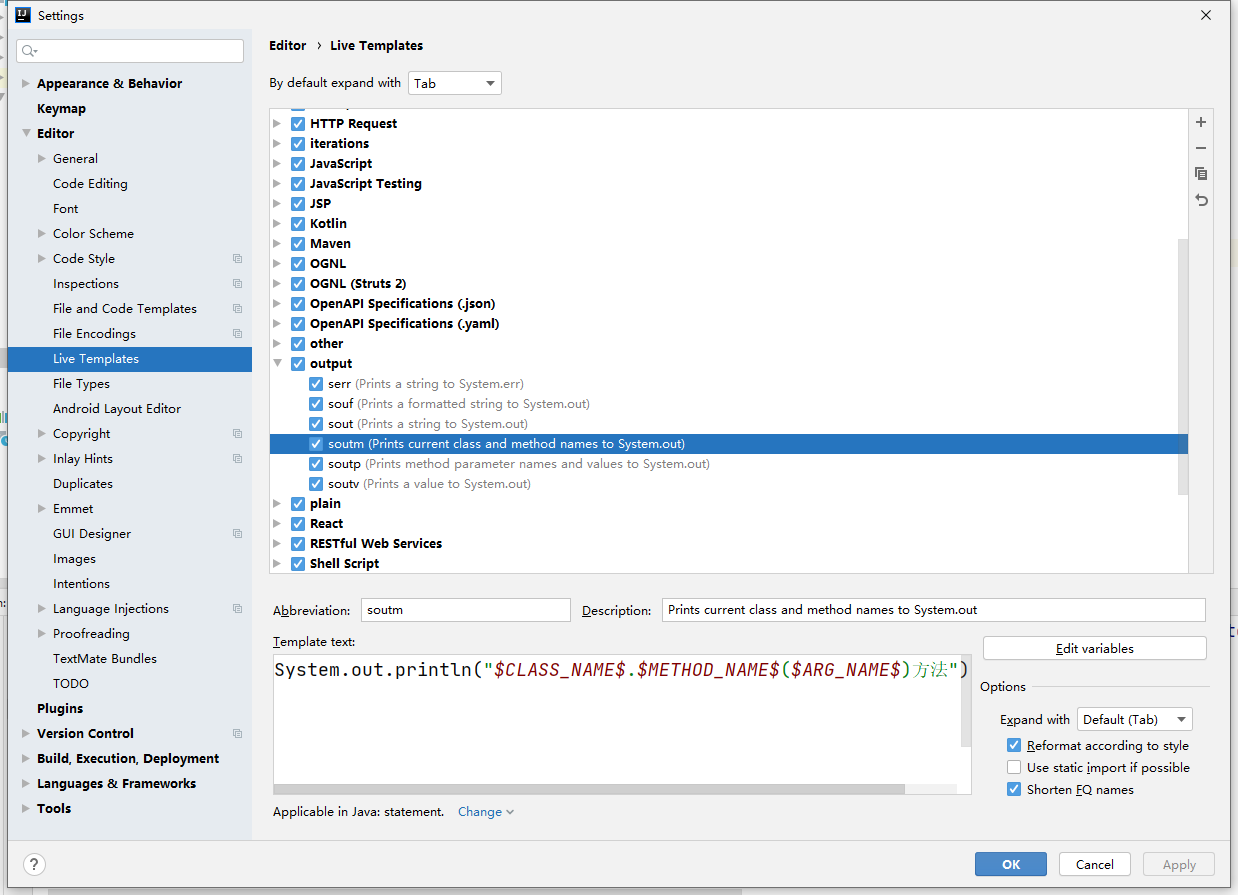Image resolution: width=1238 pixels, height=895 pixels.
Task: Open the default expand with Tab dropdown
Action: click(455, 83)
